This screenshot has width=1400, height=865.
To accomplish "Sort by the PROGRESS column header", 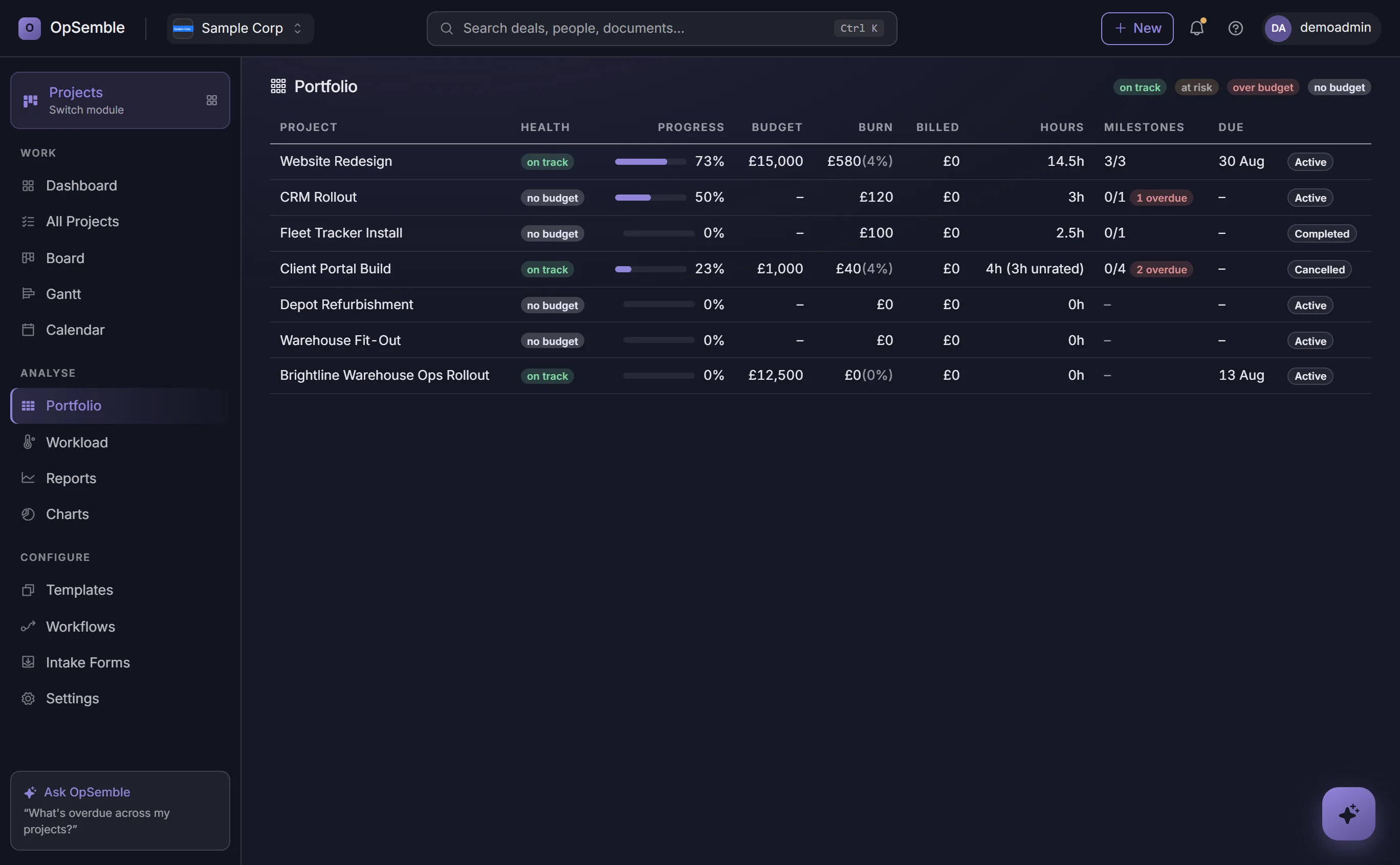I will (690, 127).
